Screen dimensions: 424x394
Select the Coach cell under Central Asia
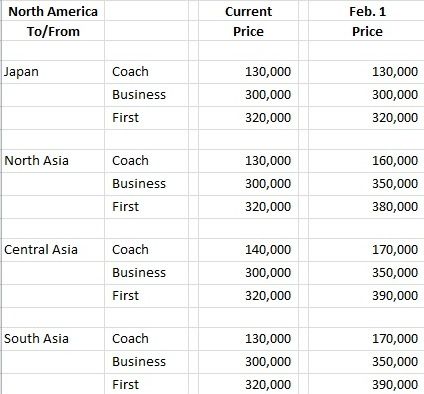coord(146,250)
